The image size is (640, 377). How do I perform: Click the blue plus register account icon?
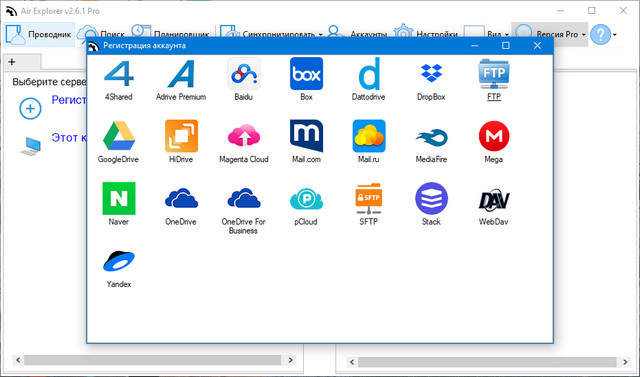click(30, 109)
